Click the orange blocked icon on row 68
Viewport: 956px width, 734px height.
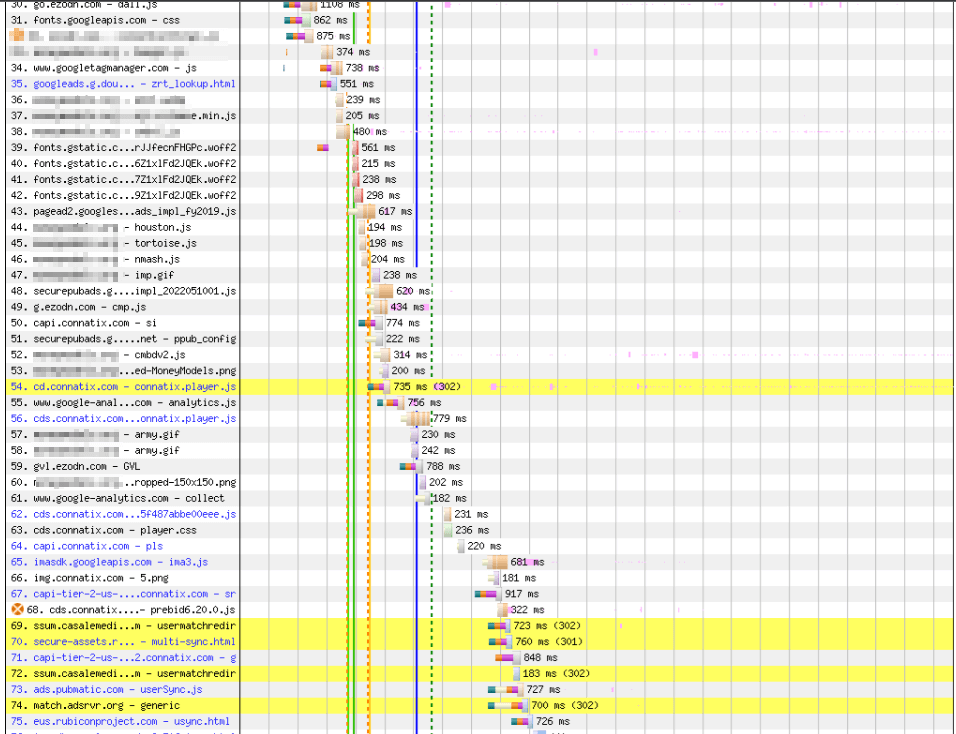(17, 609)
